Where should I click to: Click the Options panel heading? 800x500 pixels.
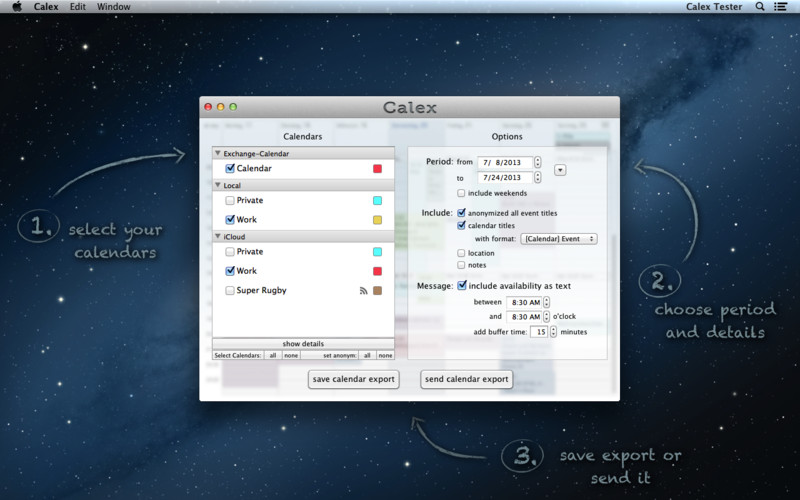507,136
